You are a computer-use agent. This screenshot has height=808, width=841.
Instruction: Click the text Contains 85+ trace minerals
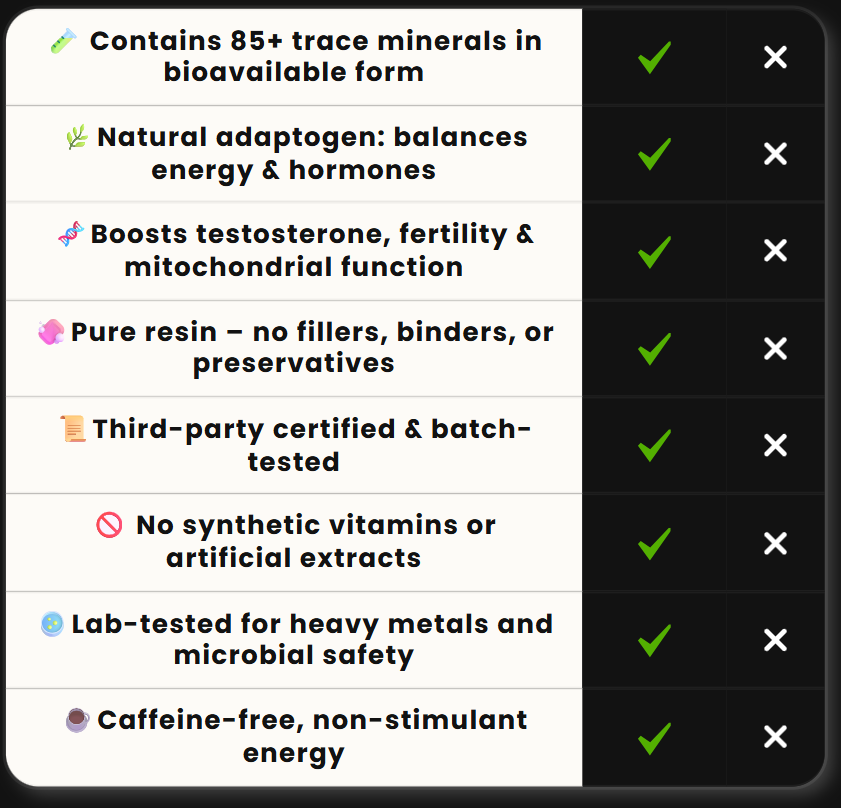pos(298,41)
